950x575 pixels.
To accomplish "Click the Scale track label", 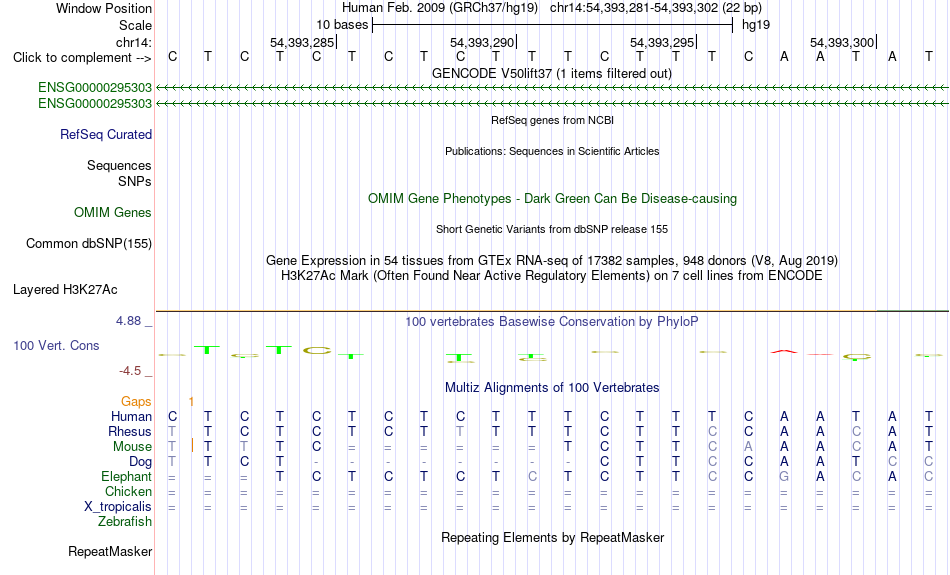I will (135, 25).
